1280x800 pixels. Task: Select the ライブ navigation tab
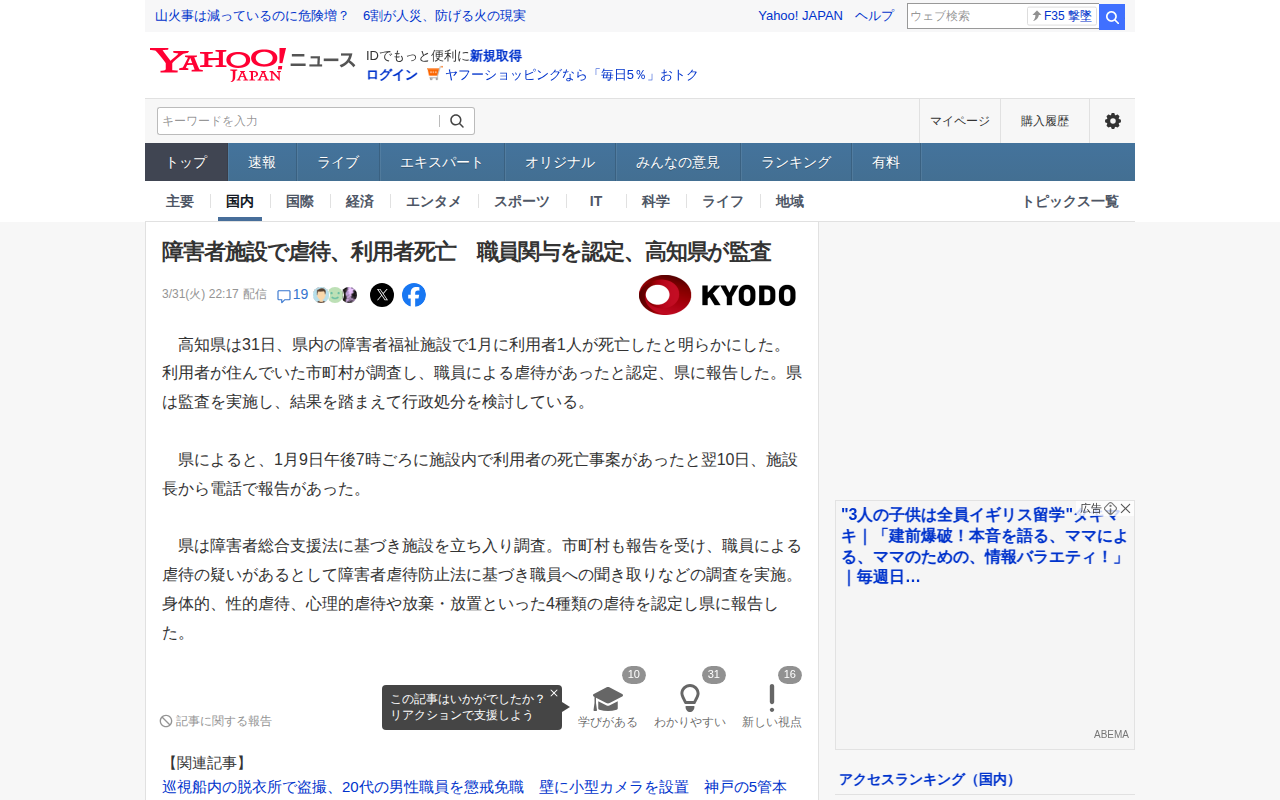[338, 162]
